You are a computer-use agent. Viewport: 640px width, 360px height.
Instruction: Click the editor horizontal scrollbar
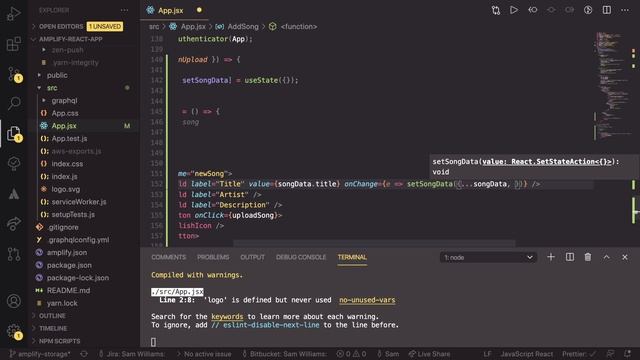[374, 244]
